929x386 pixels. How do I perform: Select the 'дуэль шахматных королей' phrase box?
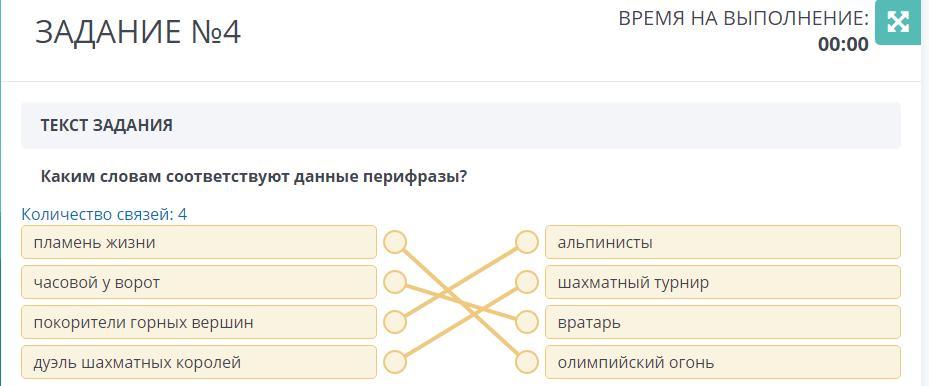(199, 362)
